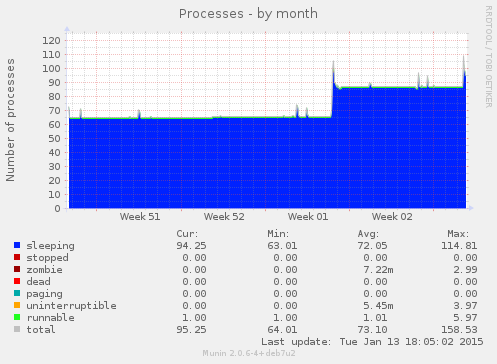Click total minimum value 64.01

[x=282, y=330]
